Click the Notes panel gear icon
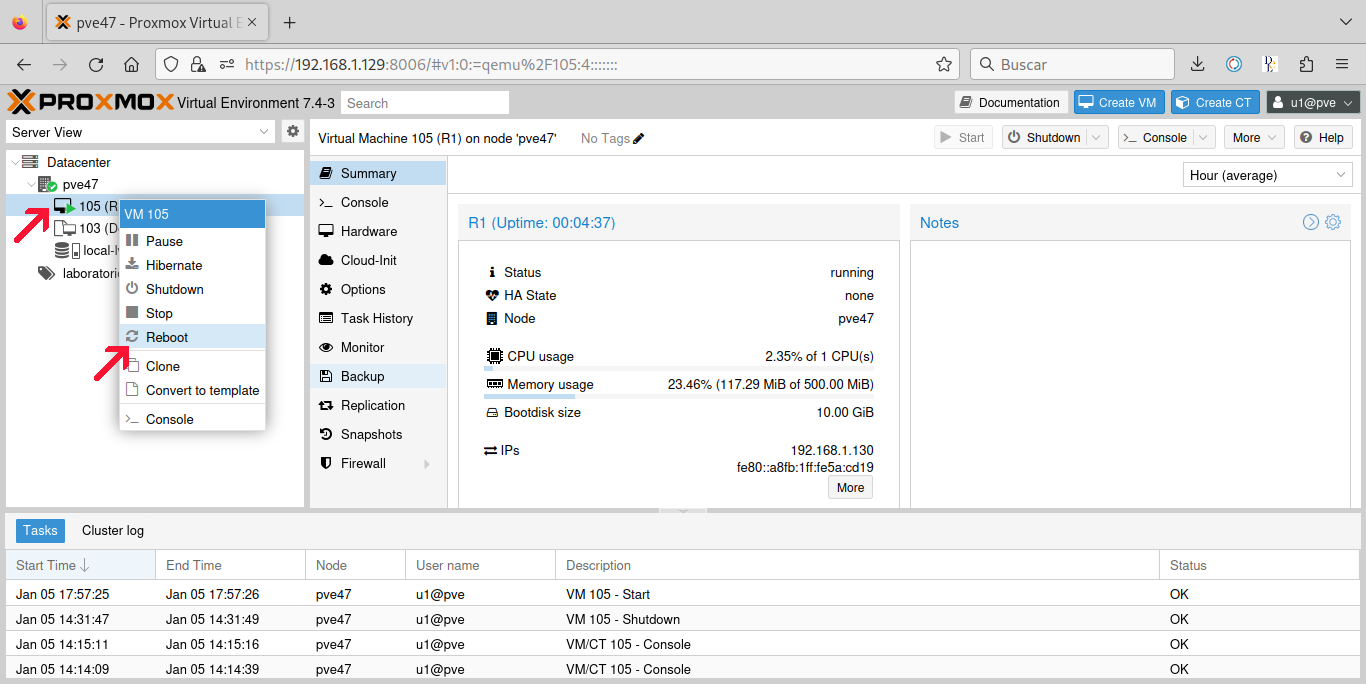This screenshot has width=1366, height=684. point(1333,222)
